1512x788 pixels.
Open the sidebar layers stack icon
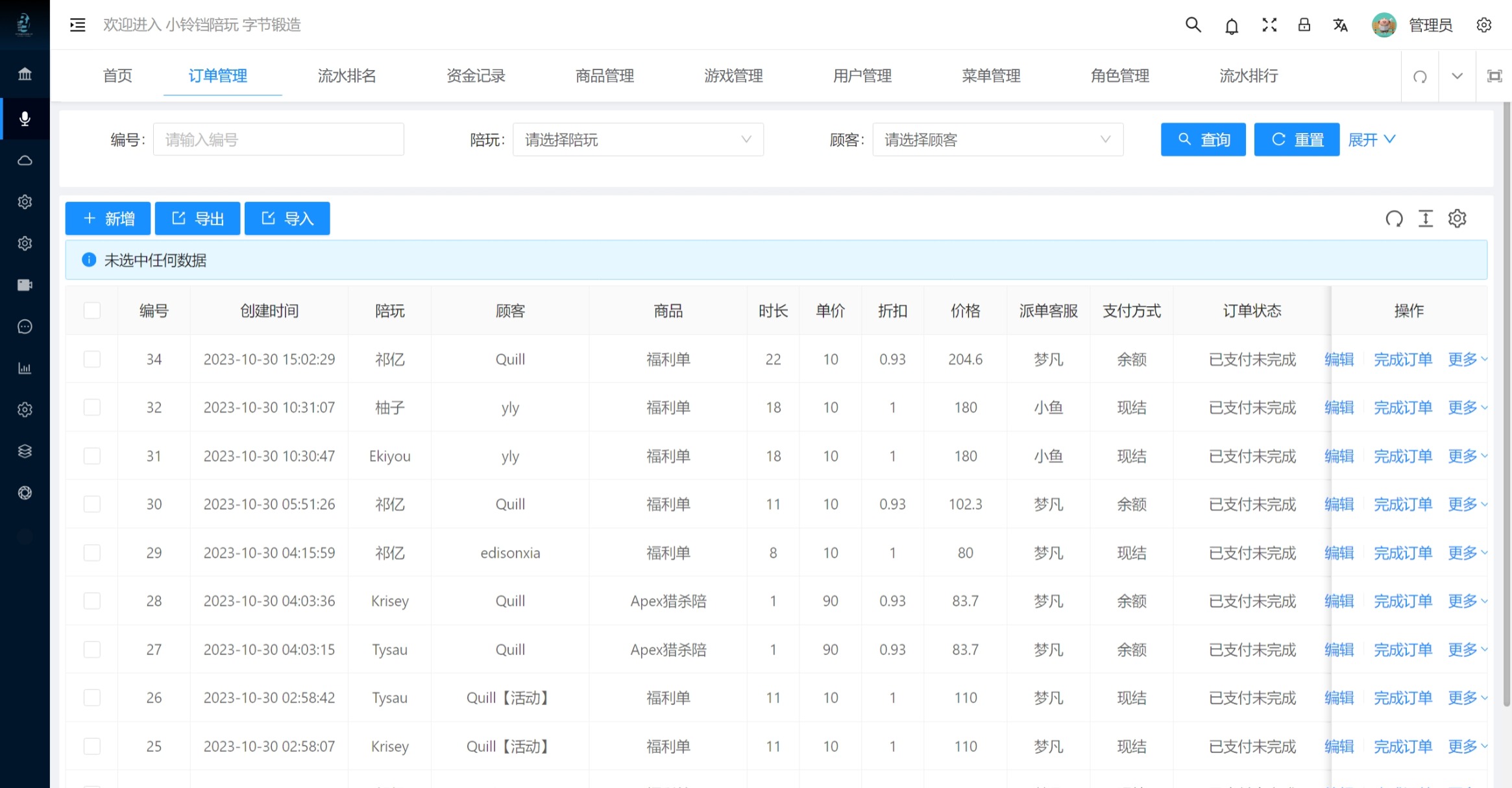25,451
